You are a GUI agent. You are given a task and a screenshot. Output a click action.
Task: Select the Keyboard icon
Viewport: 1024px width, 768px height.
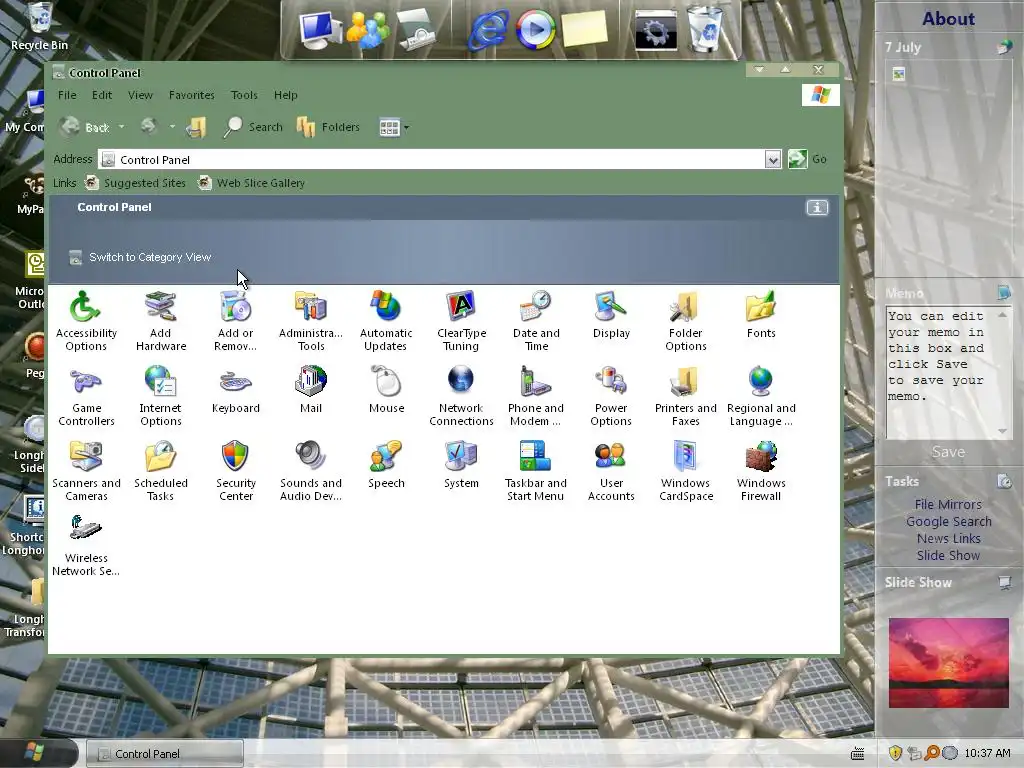click(236, 390)
